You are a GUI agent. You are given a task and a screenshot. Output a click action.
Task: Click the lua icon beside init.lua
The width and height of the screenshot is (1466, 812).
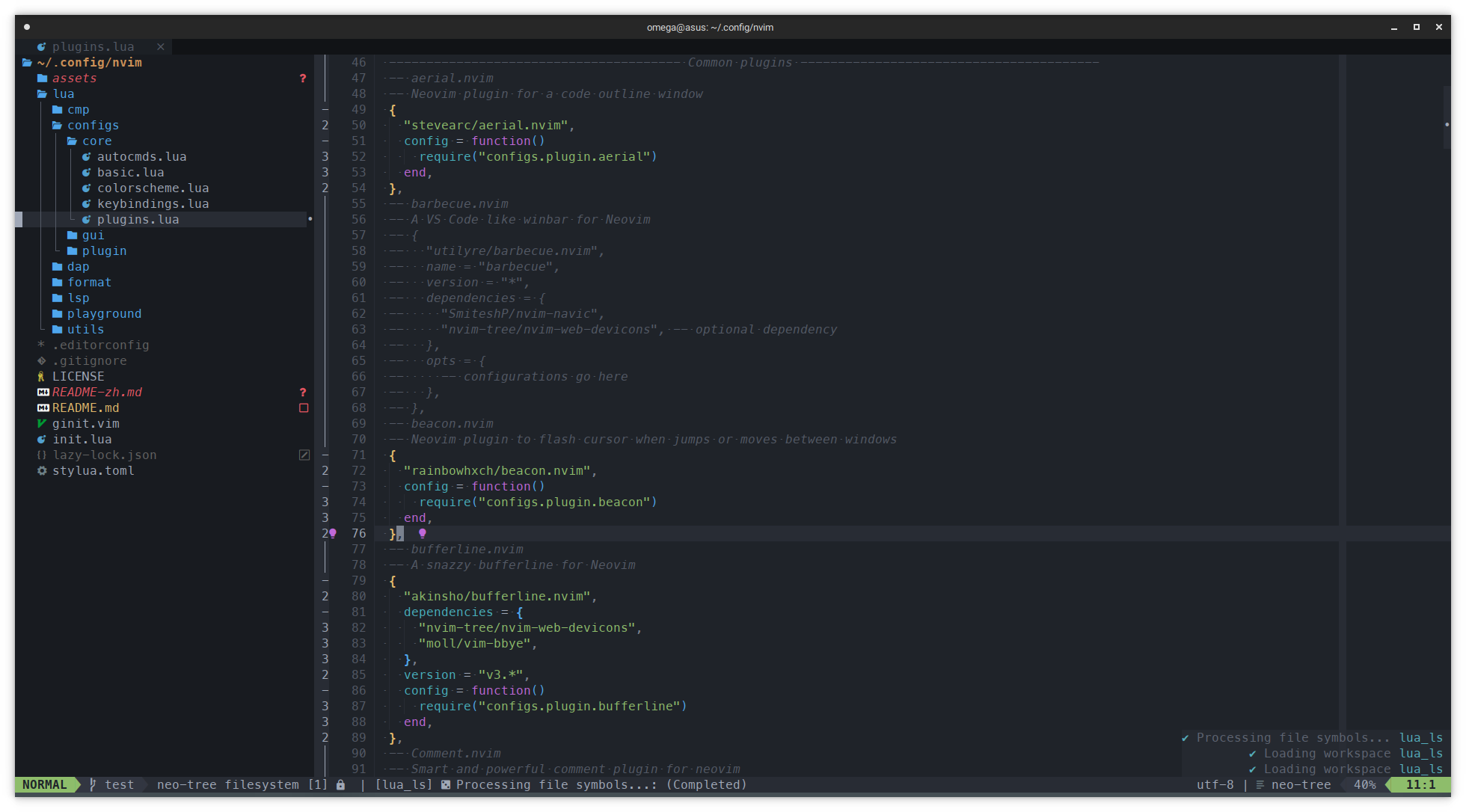[x=42, y=440]
